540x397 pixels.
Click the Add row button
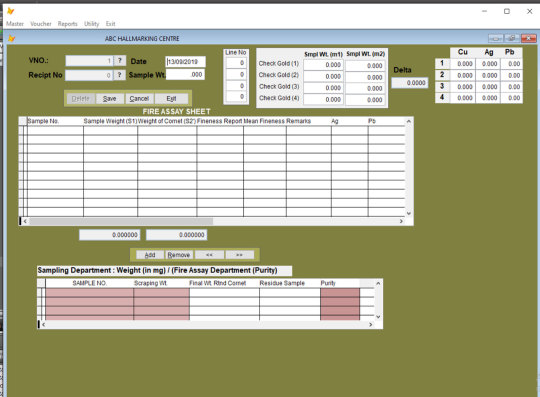coord(150,255)
